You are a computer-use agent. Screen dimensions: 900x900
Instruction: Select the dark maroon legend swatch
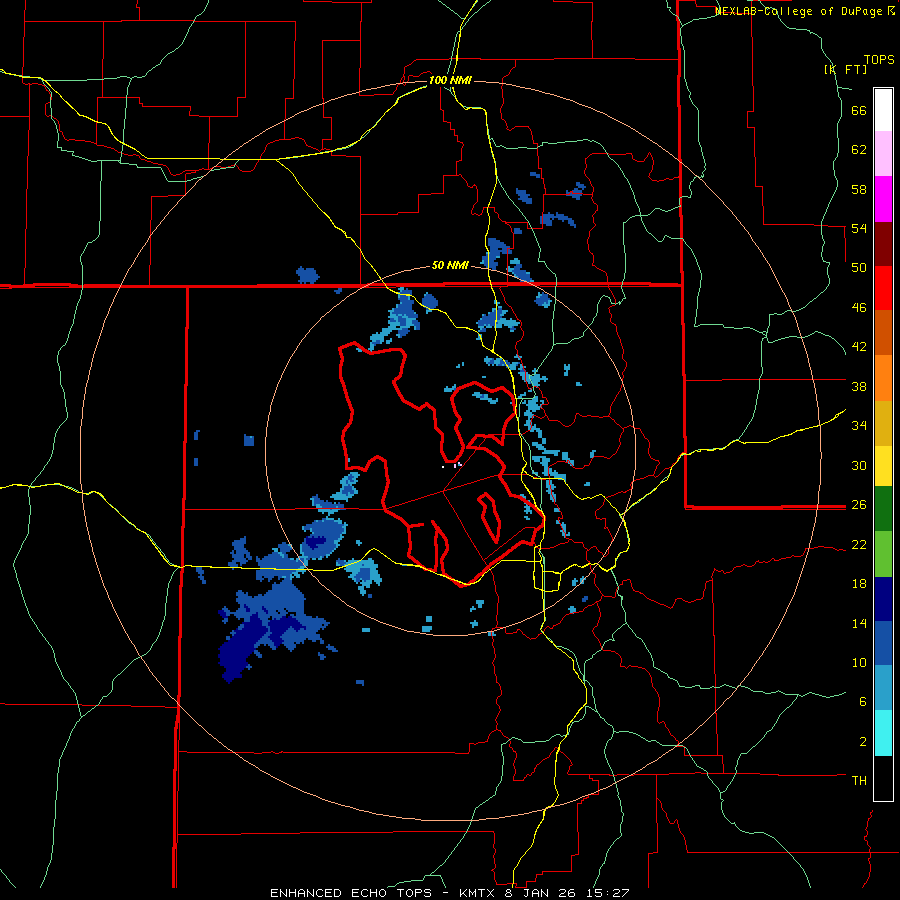(883, 244)
